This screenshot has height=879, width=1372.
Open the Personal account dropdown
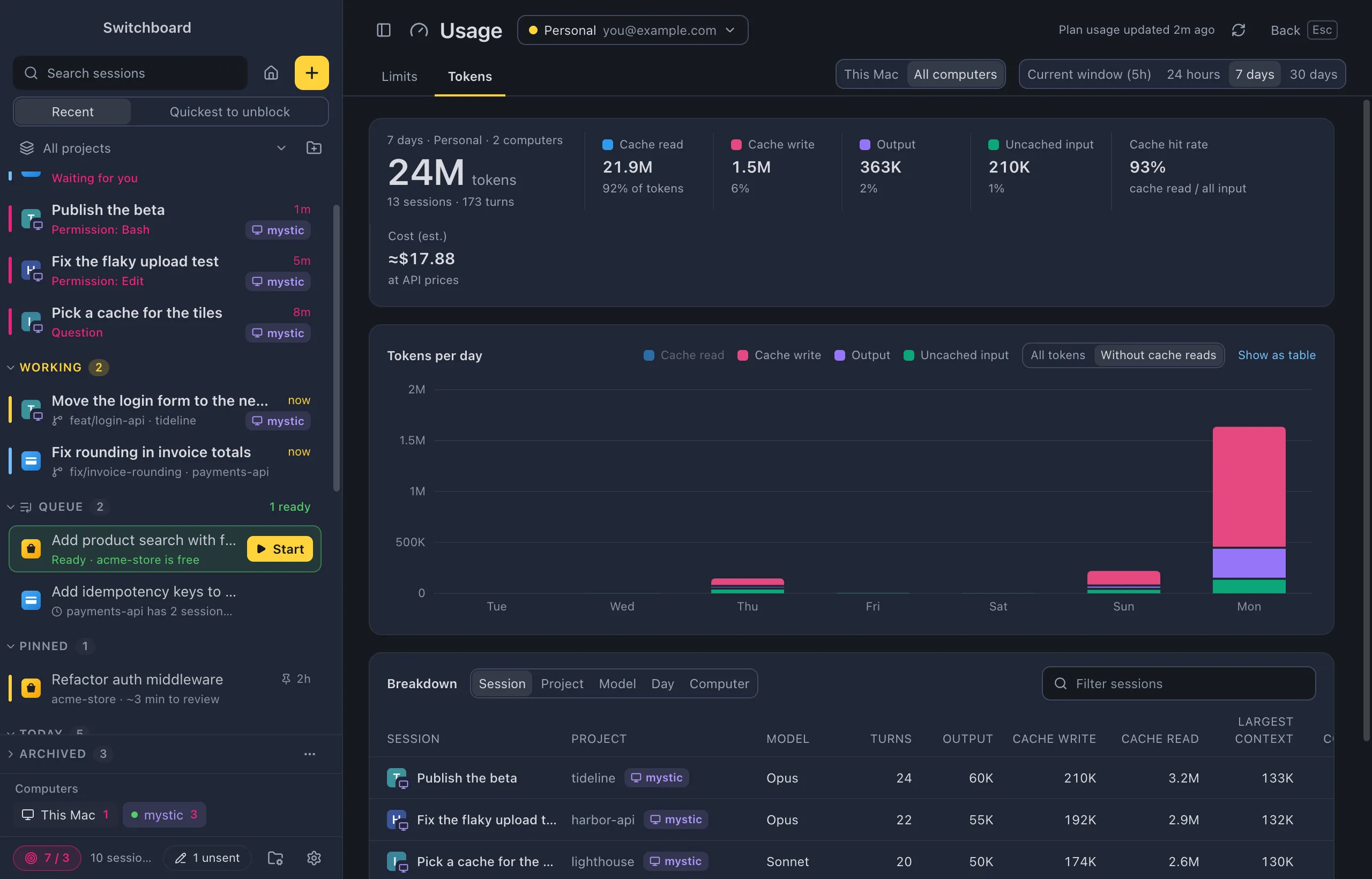click(x=632, y=30)
